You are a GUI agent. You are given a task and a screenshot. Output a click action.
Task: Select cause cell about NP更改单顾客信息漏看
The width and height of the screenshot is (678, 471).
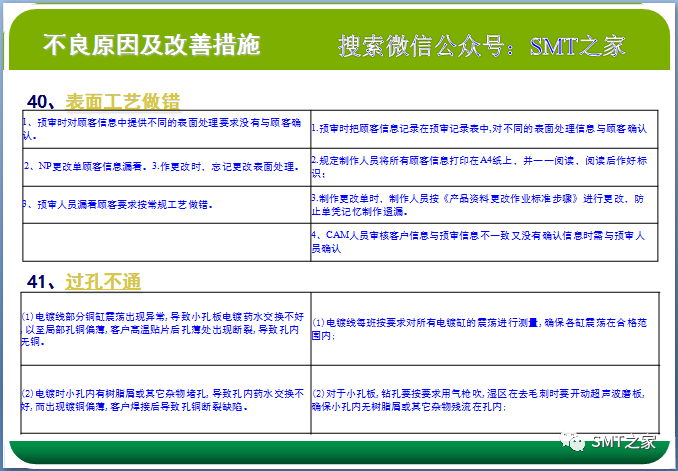[165, 166]
